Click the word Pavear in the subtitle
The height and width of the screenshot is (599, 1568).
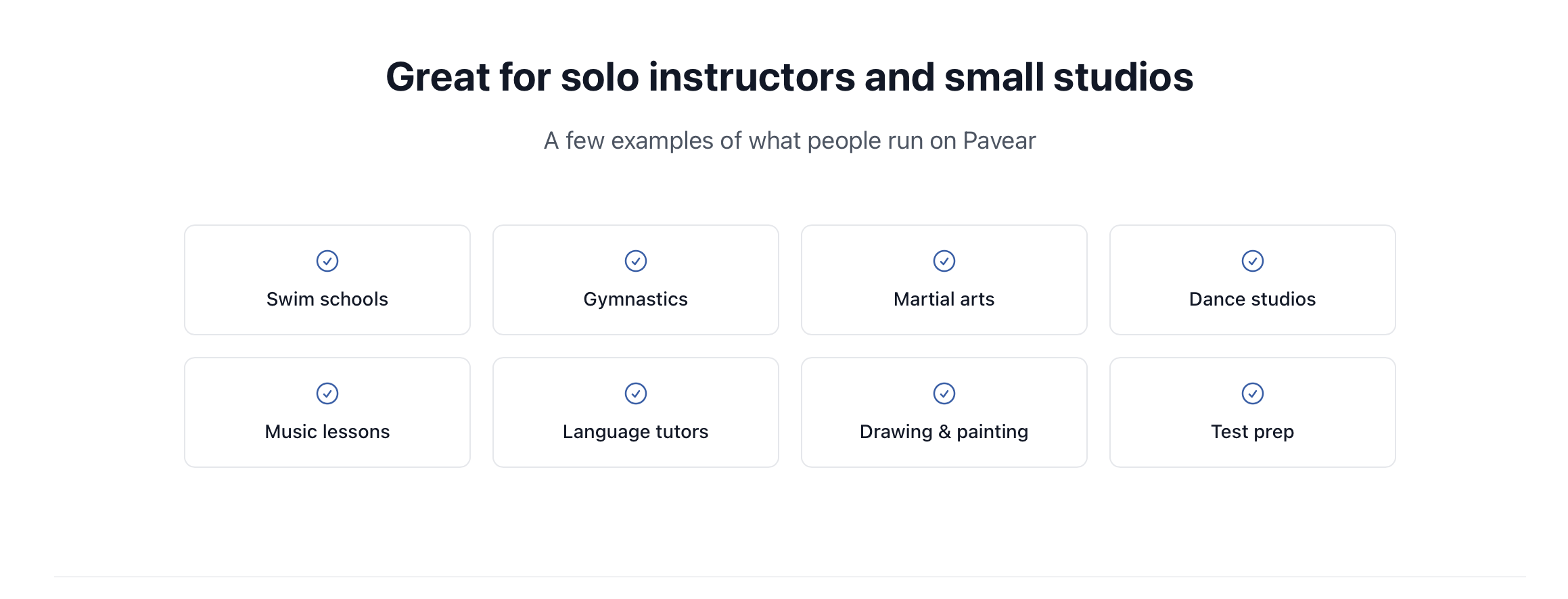pos(999,141)
